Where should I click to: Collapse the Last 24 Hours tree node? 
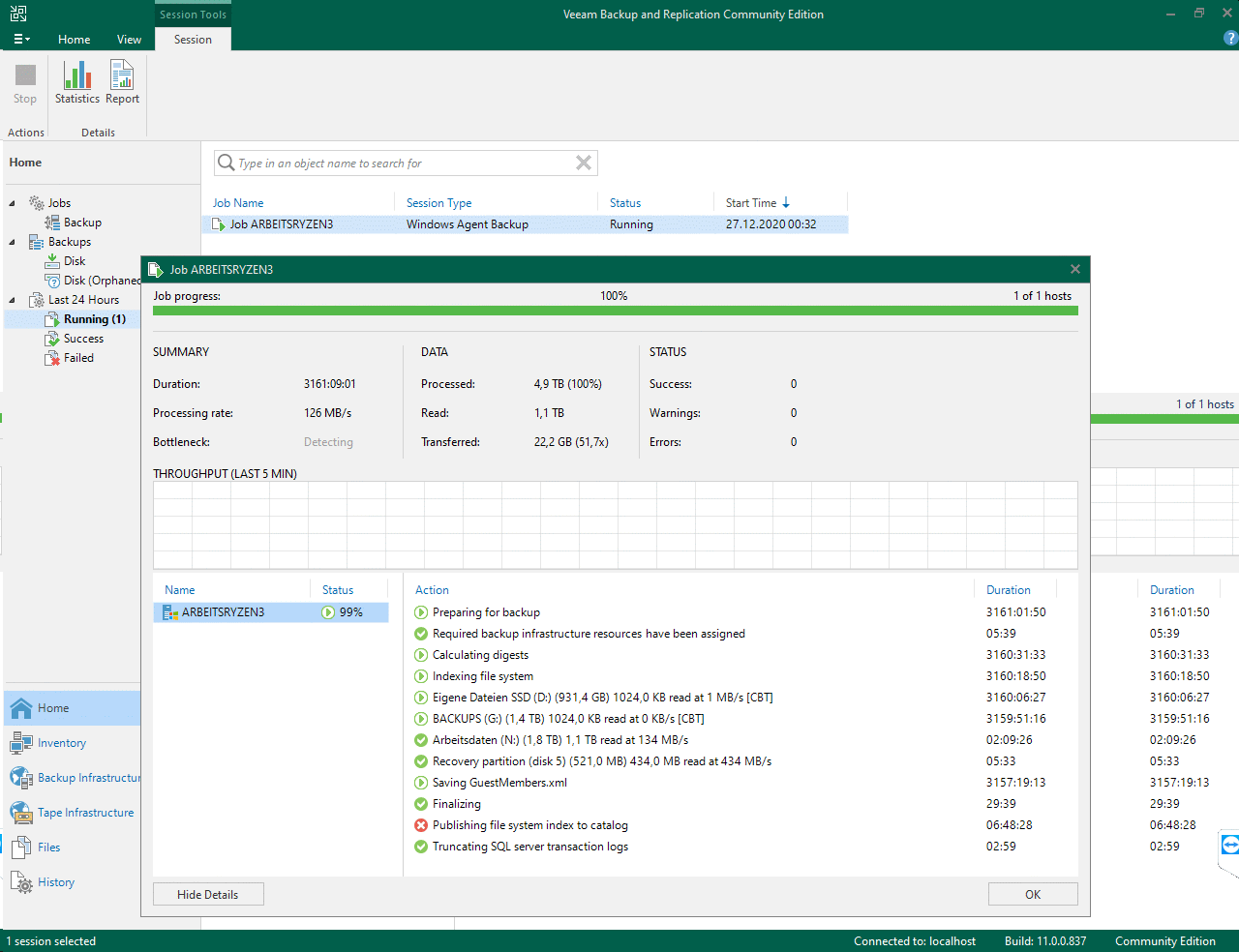point(13,300)
